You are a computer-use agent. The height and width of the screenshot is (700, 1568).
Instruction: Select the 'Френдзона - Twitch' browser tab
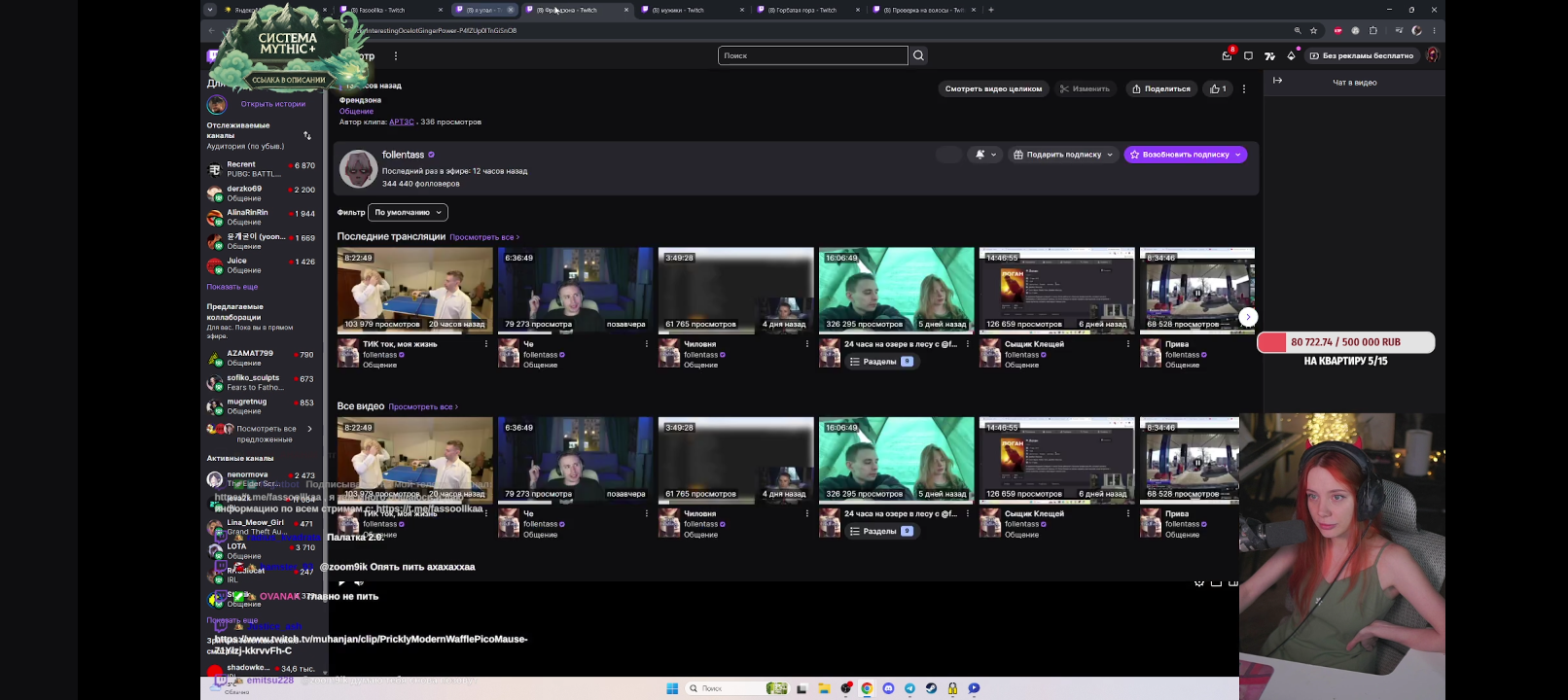pyautogui.click(x=576, y=10)
